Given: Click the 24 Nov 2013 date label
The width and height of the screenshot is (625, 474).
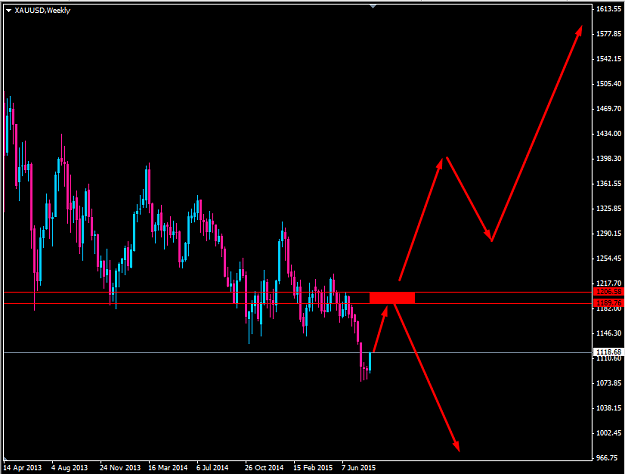Looking at the screenshot, I should tap(120, 468).
